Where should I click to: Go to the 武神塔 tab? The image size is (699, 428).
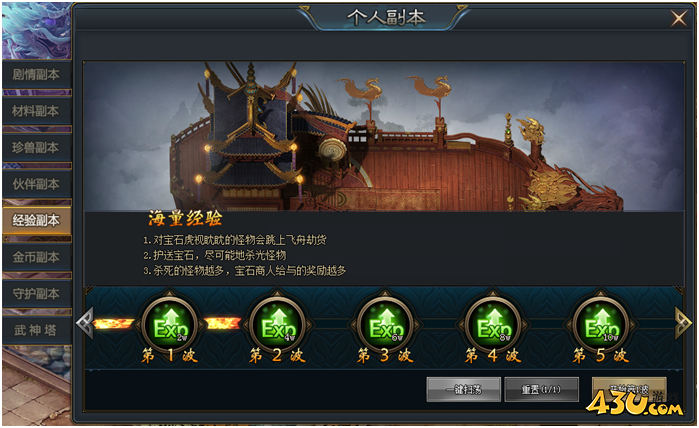[36, 330]
